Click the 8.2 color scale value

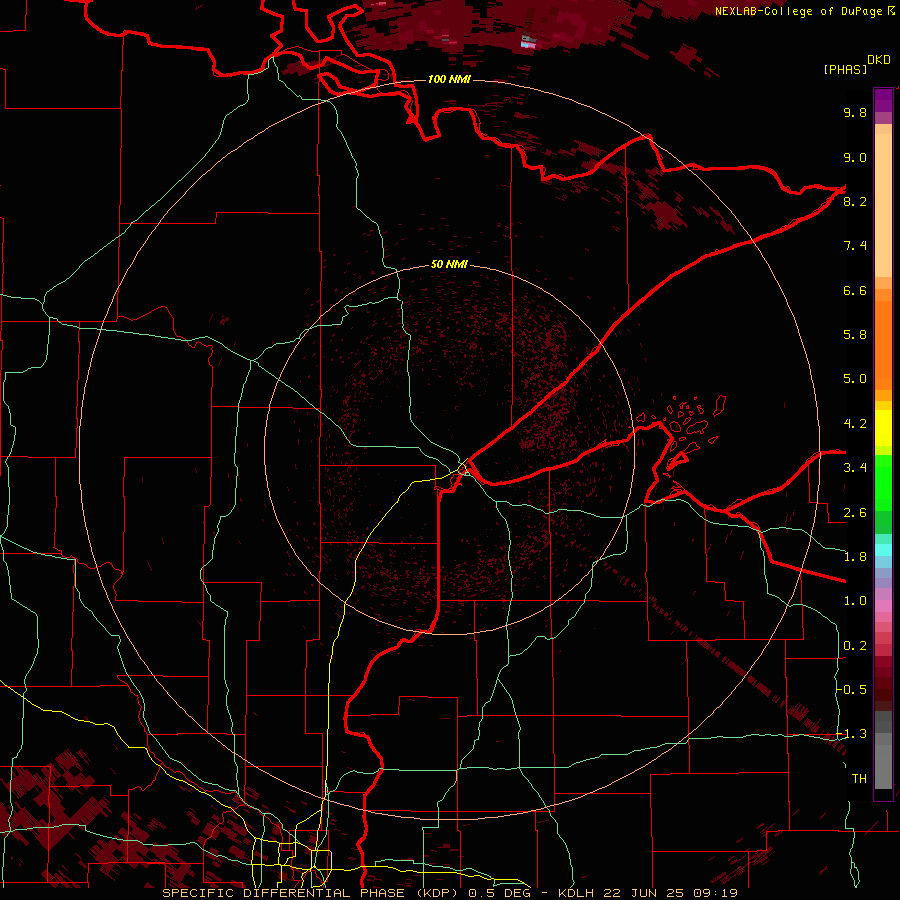pyautogui.click(x=855, y=201)
